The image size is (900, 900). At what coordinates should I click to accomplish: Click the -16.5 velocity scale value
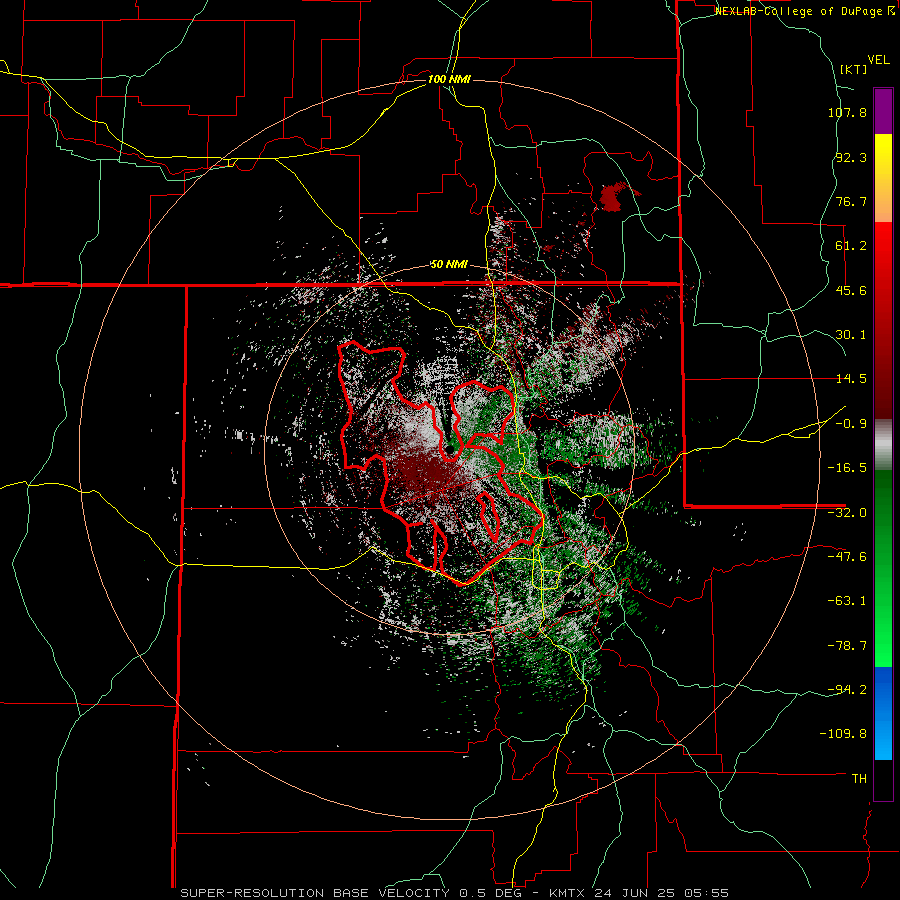tap(847, 468)
